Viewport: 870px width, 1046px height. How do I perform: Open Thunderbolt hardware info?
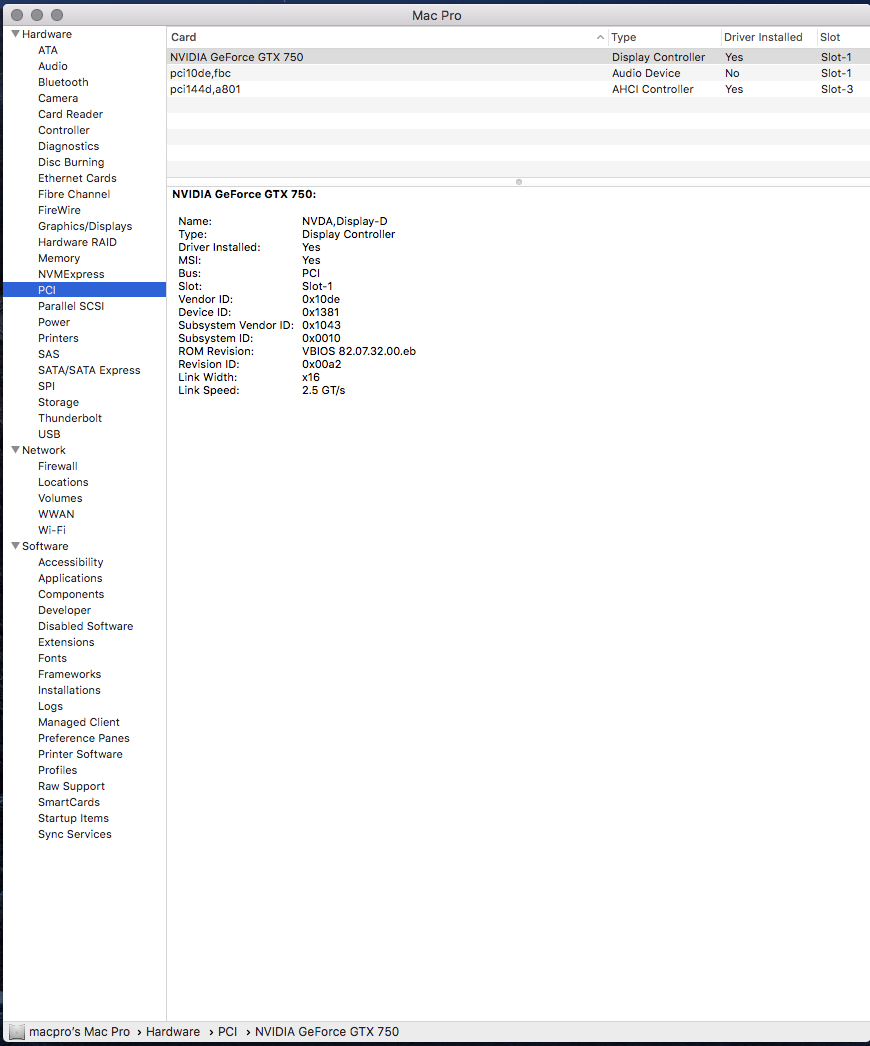70,418
